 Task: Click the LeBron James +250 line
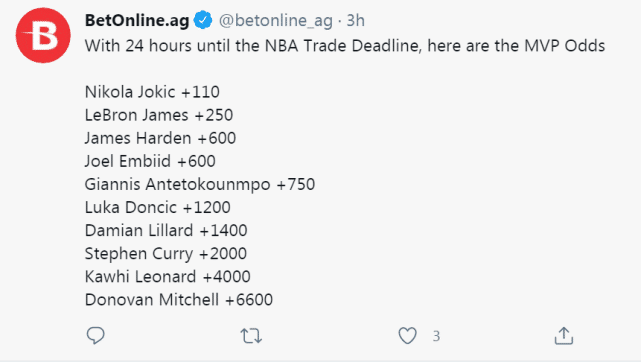[159, 115]
